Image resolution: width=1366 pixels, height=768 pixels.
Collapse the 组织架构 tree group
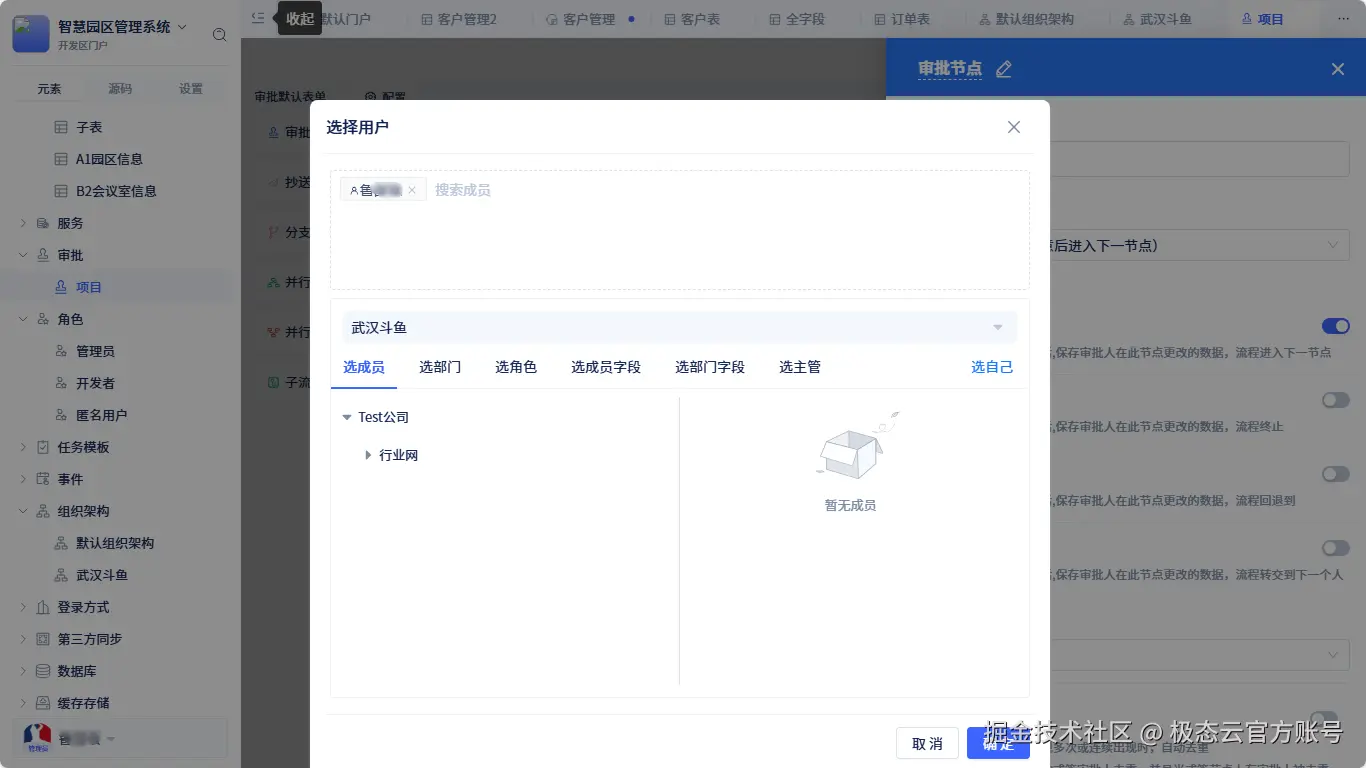pos(23,511)
